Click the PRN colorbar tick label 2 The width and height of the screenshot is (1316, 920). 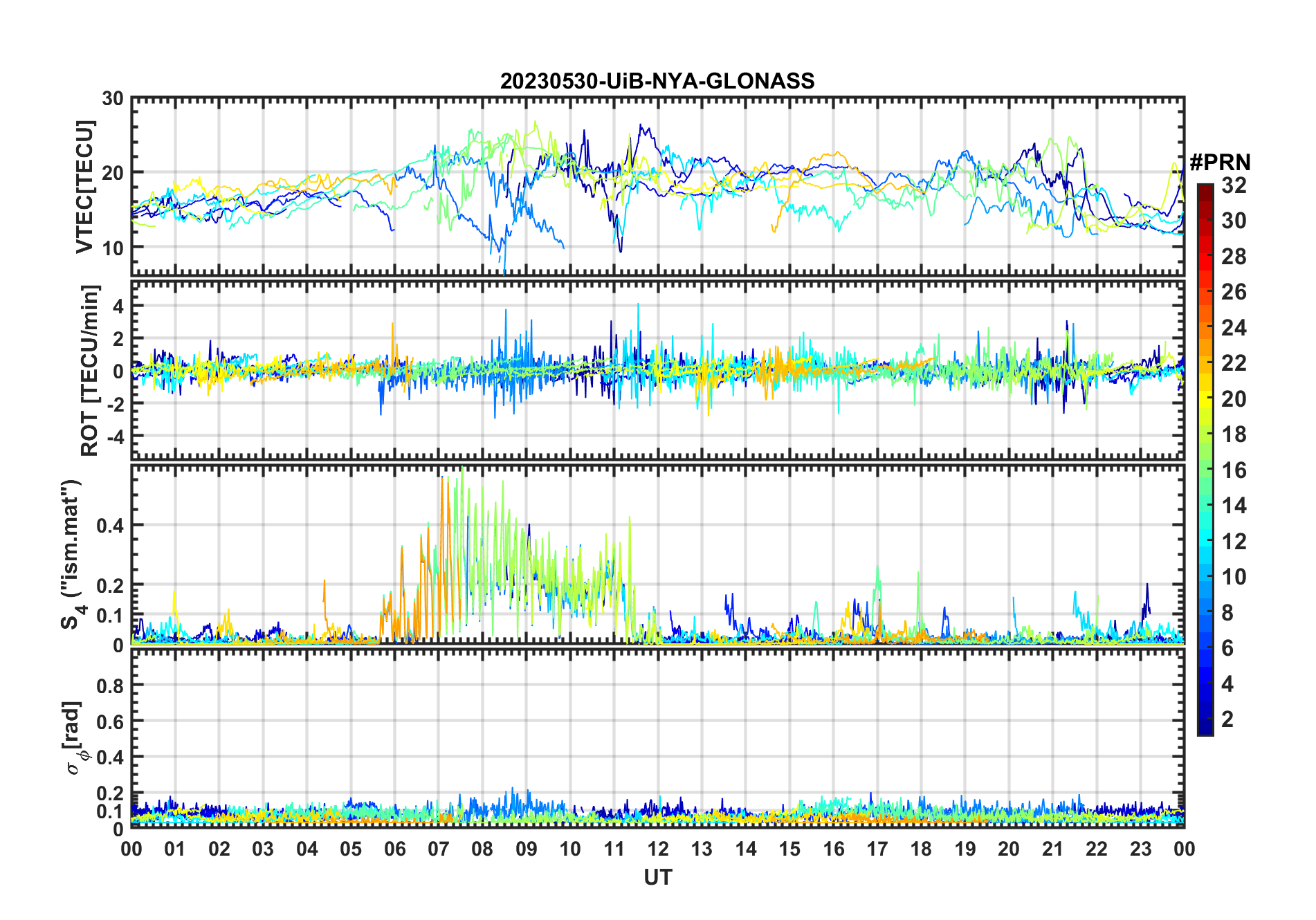1227,719
